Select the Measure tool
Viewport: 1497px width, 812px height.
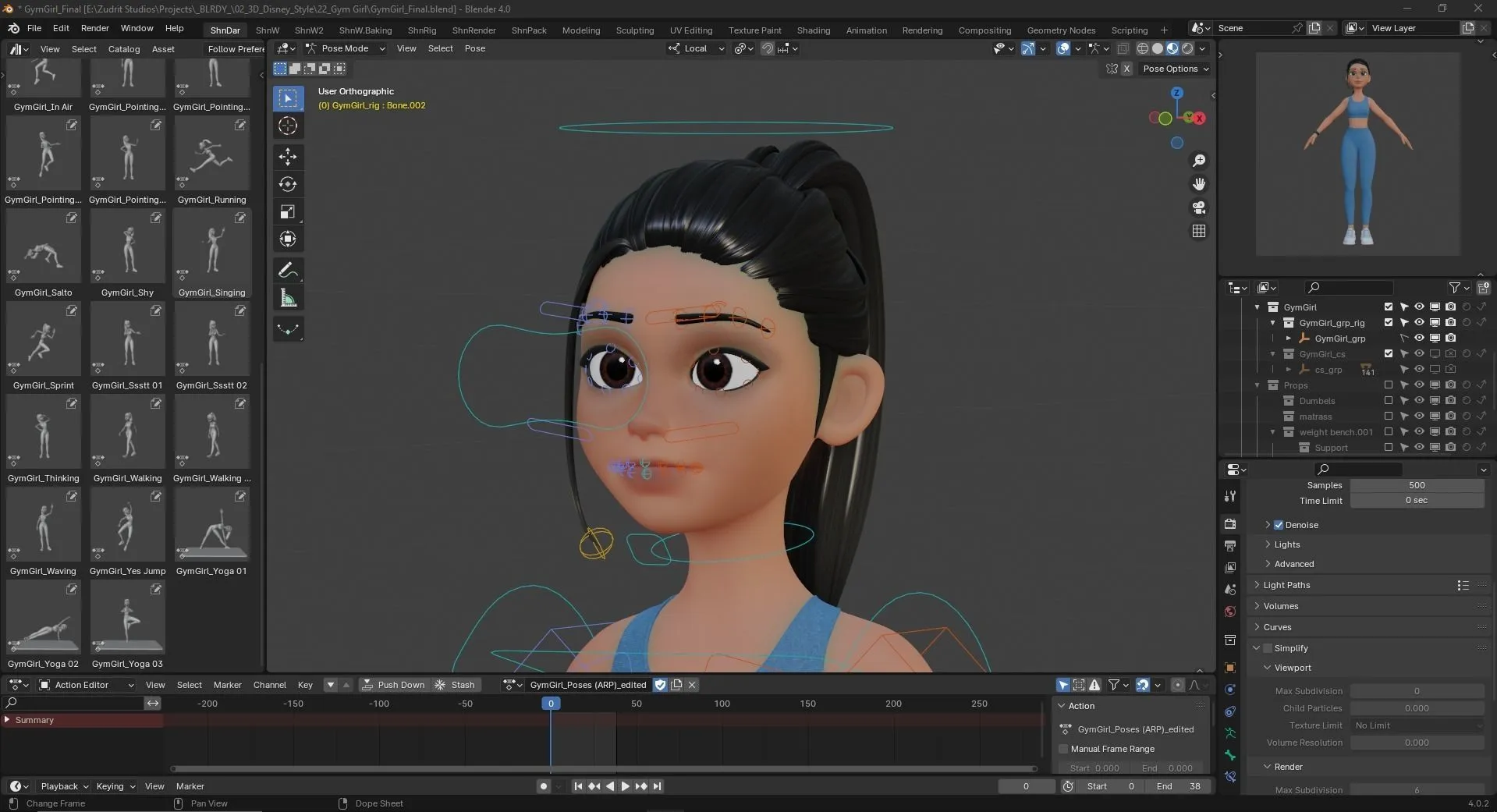[x=288, y=298]
